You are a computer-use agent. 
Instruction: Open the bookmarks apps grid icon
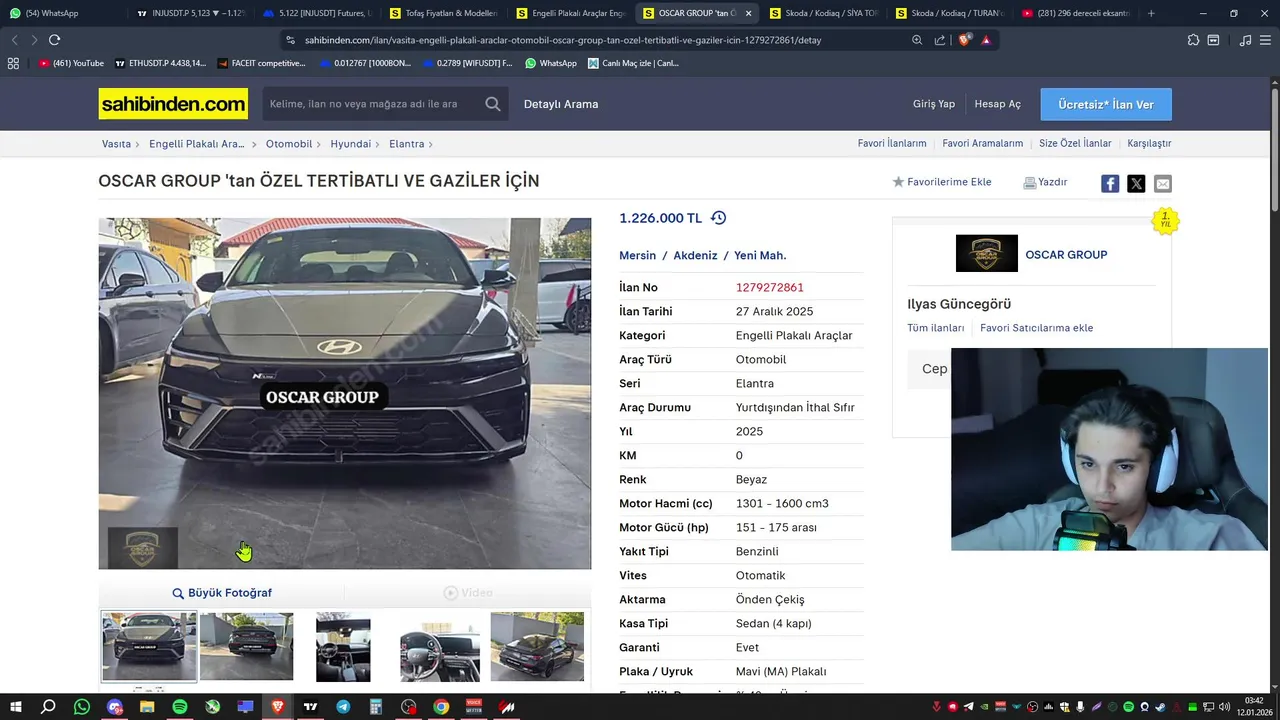pyautogui.click(x=13, y=63)
